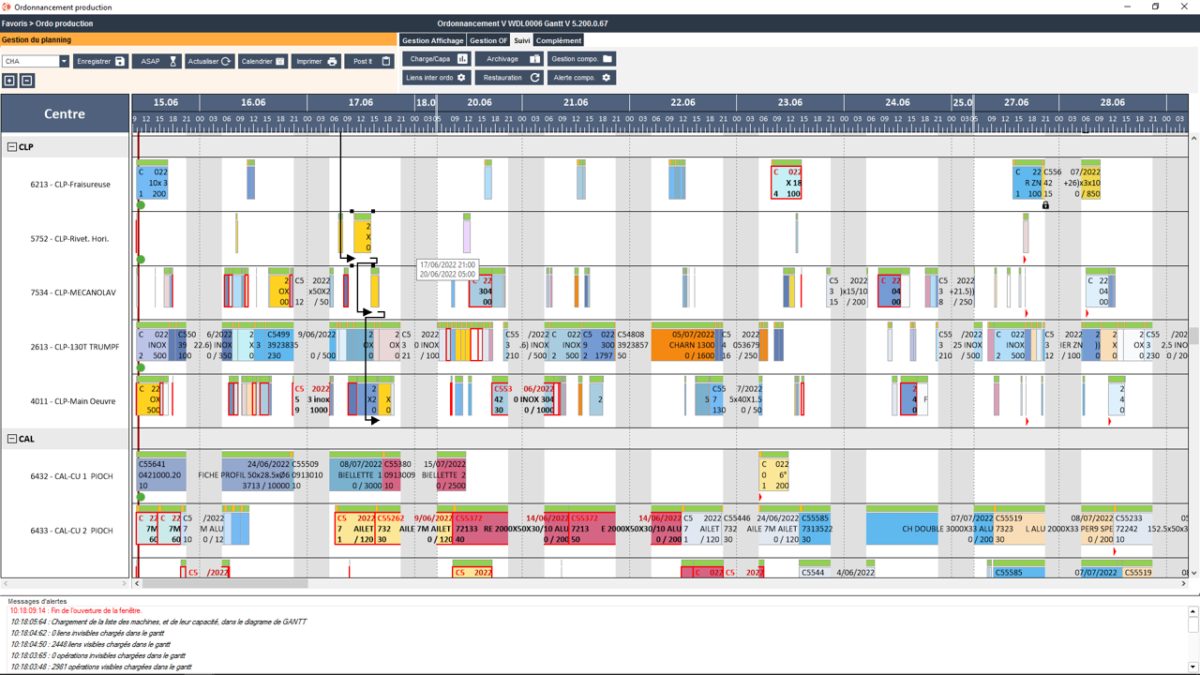Click the 22.06 date header in timeline

pyautogui.click(x=683, y=102)
